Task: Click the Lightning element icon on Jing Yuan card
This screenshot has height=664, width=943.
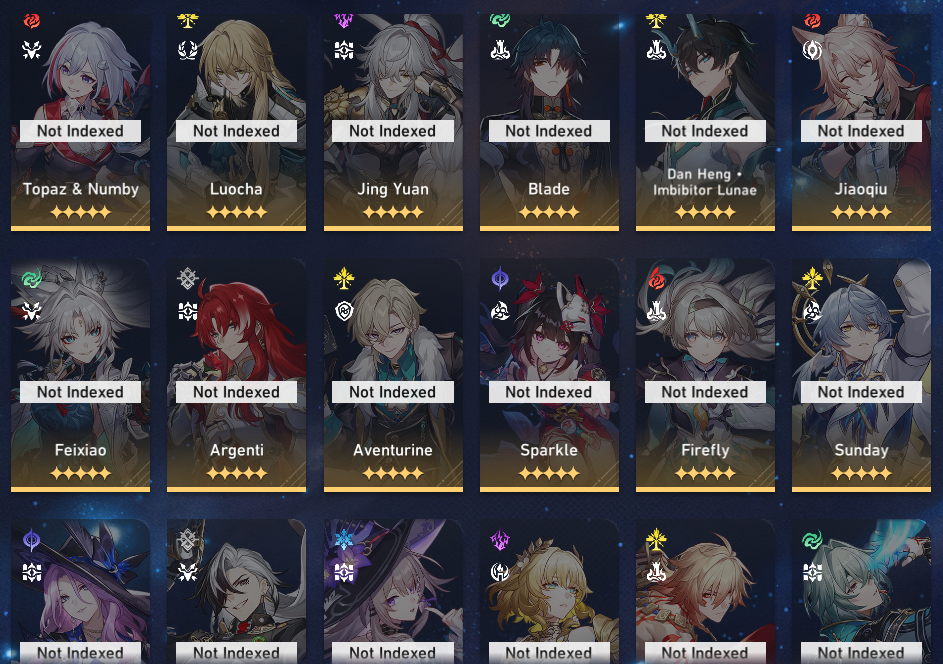Action: tap(343, 21)
